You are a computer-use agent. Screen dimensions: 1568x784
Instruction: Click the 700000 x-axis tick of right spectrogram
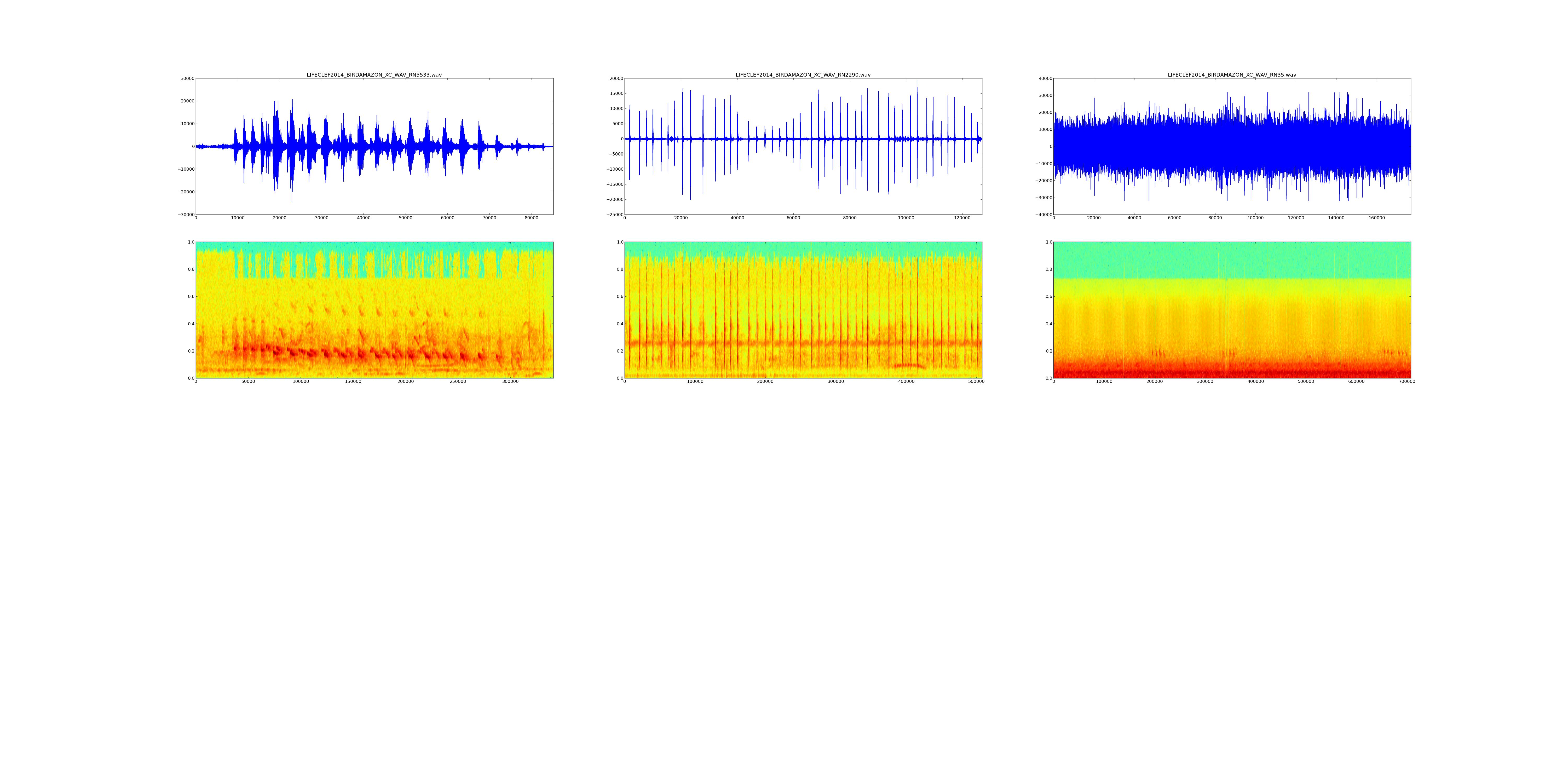[1407, 382]
